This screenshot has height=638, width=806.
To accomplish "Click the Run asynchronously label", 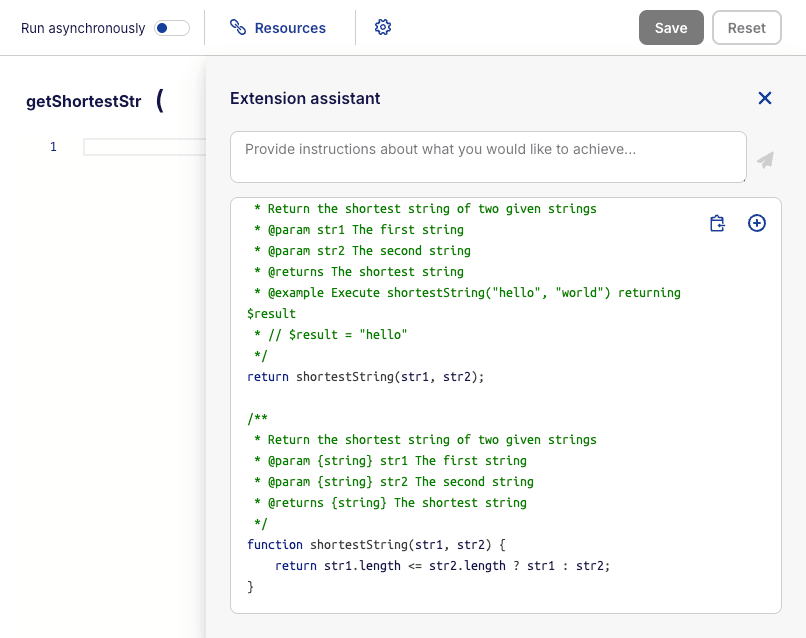I will pos(83,28).
